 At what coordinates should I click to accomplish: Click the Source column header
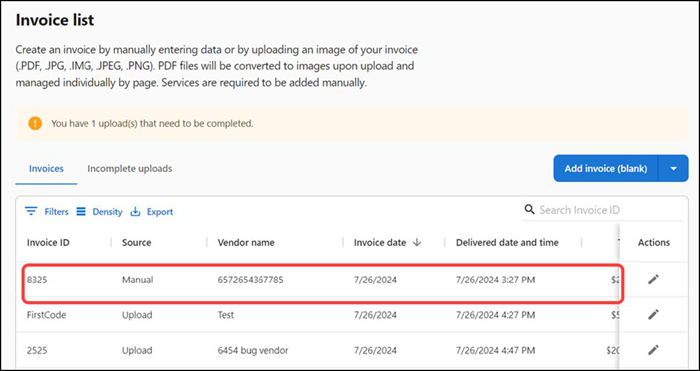point(137,242)
